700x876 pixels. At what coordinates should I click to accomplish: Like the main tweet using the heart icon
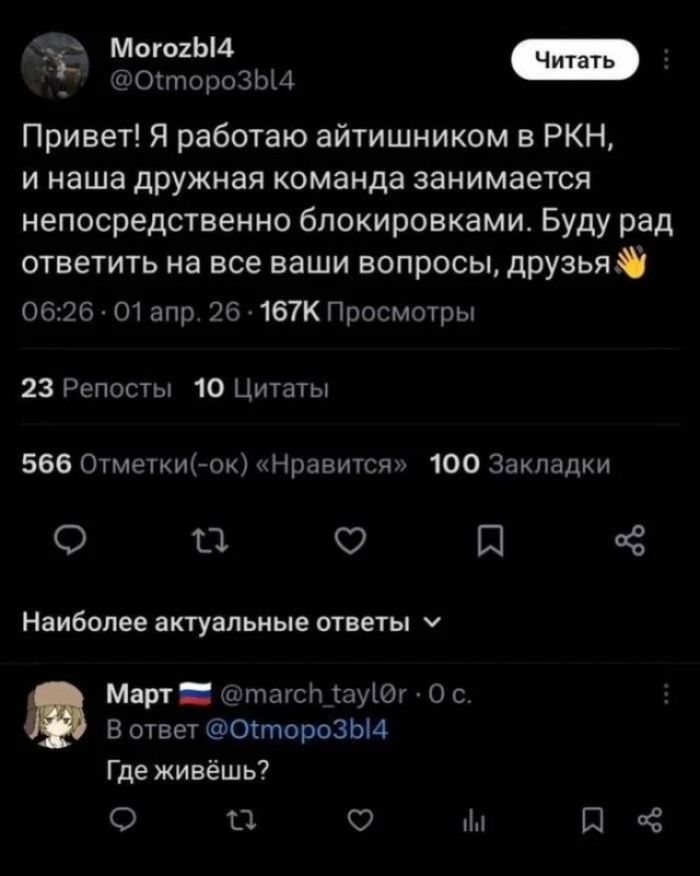click(x=347, y=539)
